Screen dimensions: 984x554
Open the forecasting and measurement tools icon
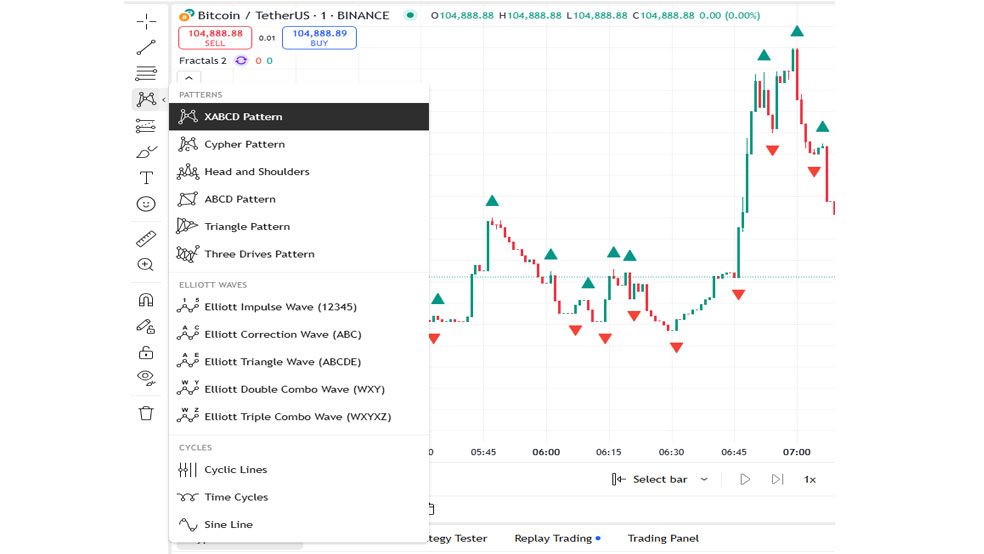(x=146, y=125)
